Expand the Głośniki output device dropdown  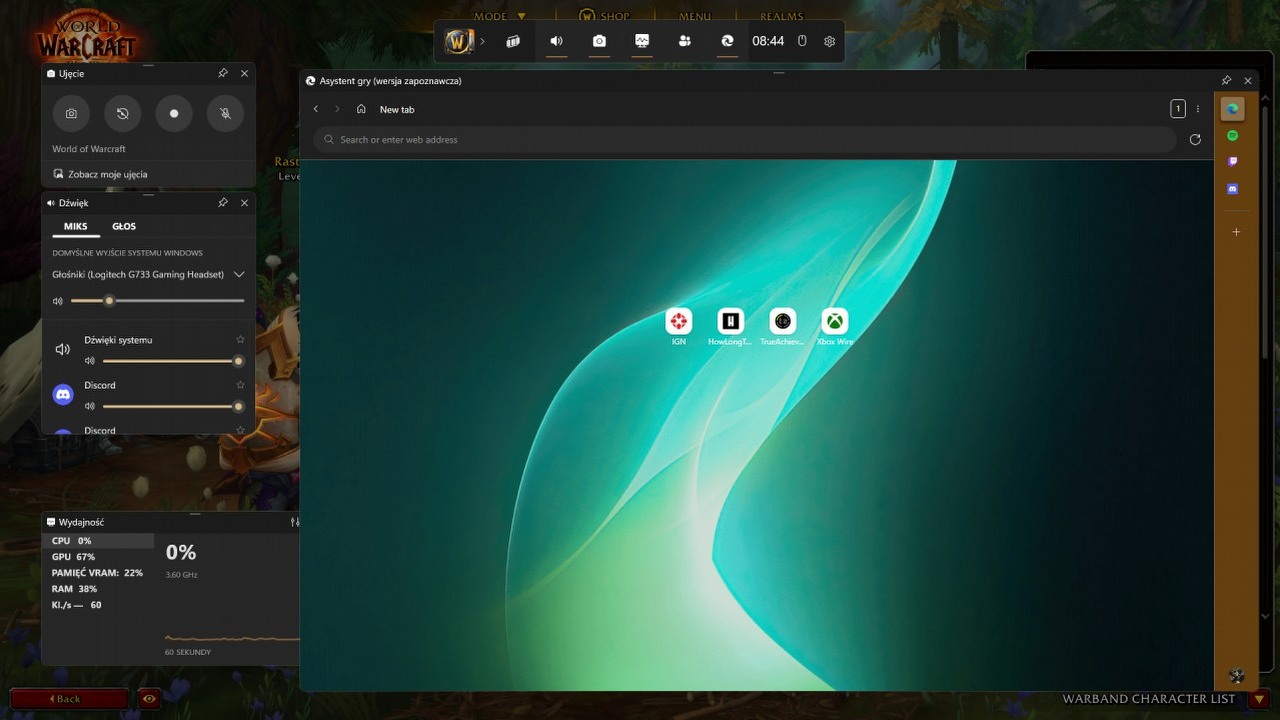click(239, 274)
